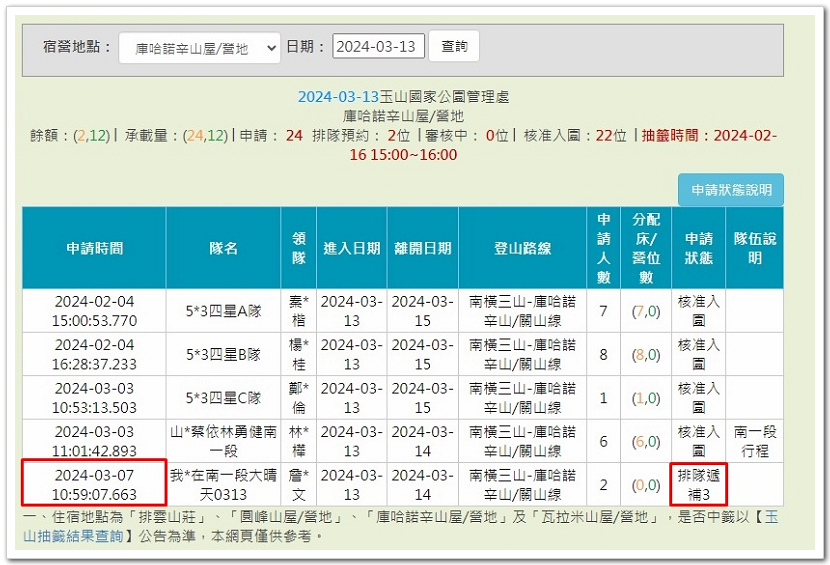Click the 申請人數 column header
The height and width of the screenshot is (565, 830).
tap(603, 248)
